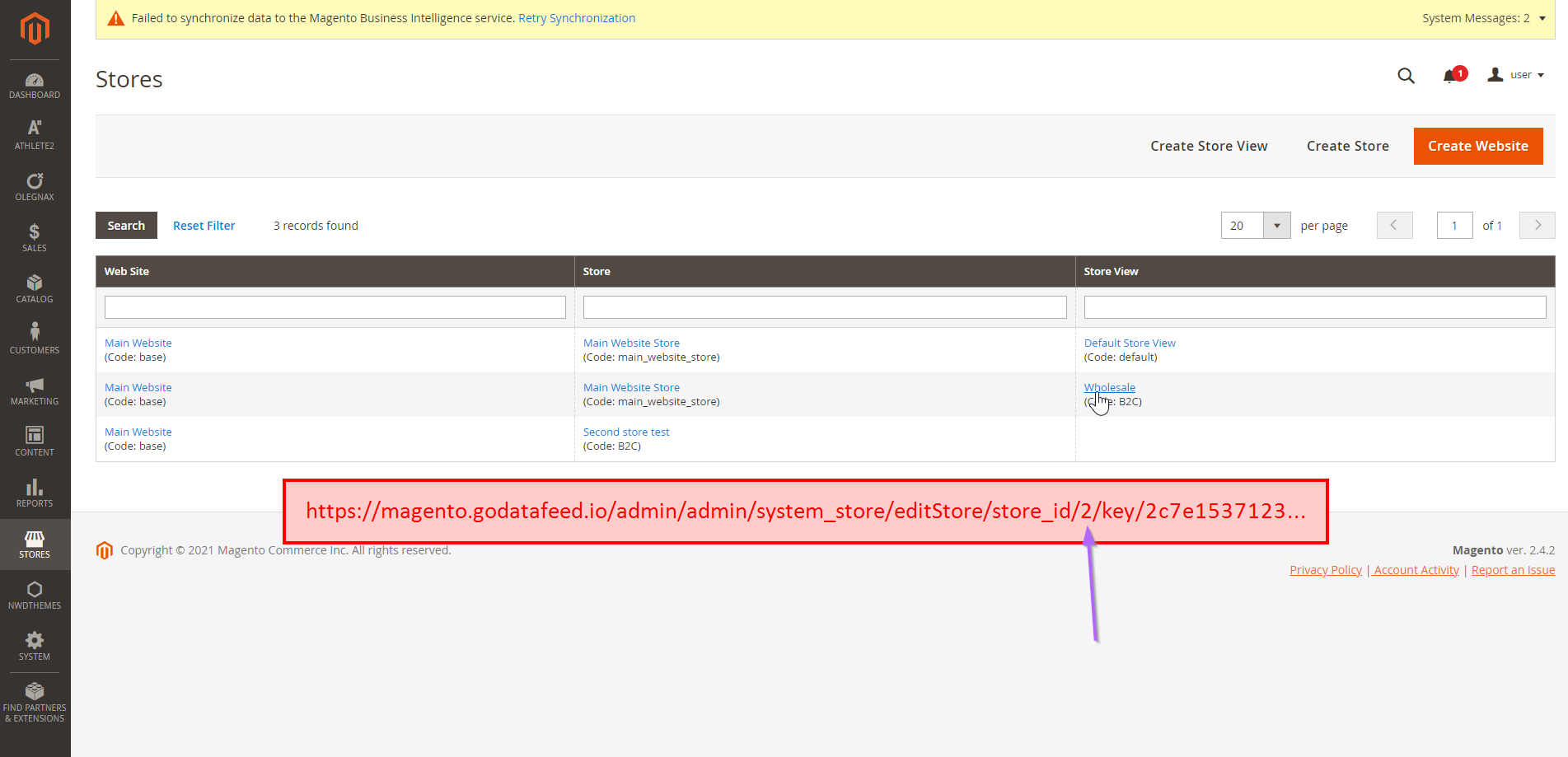Expand the System Messages dropdown
The height and width of the screenshot is (757, 1568).
click(x=1483, y=17)
